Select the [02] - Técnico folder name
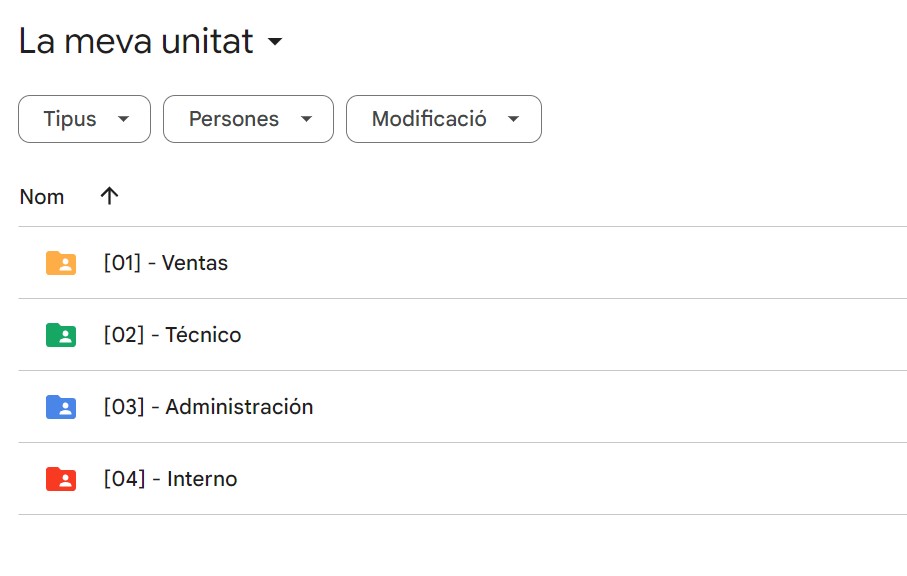The height and width of the screenshot is (576, 907). [x=172, y=335]
